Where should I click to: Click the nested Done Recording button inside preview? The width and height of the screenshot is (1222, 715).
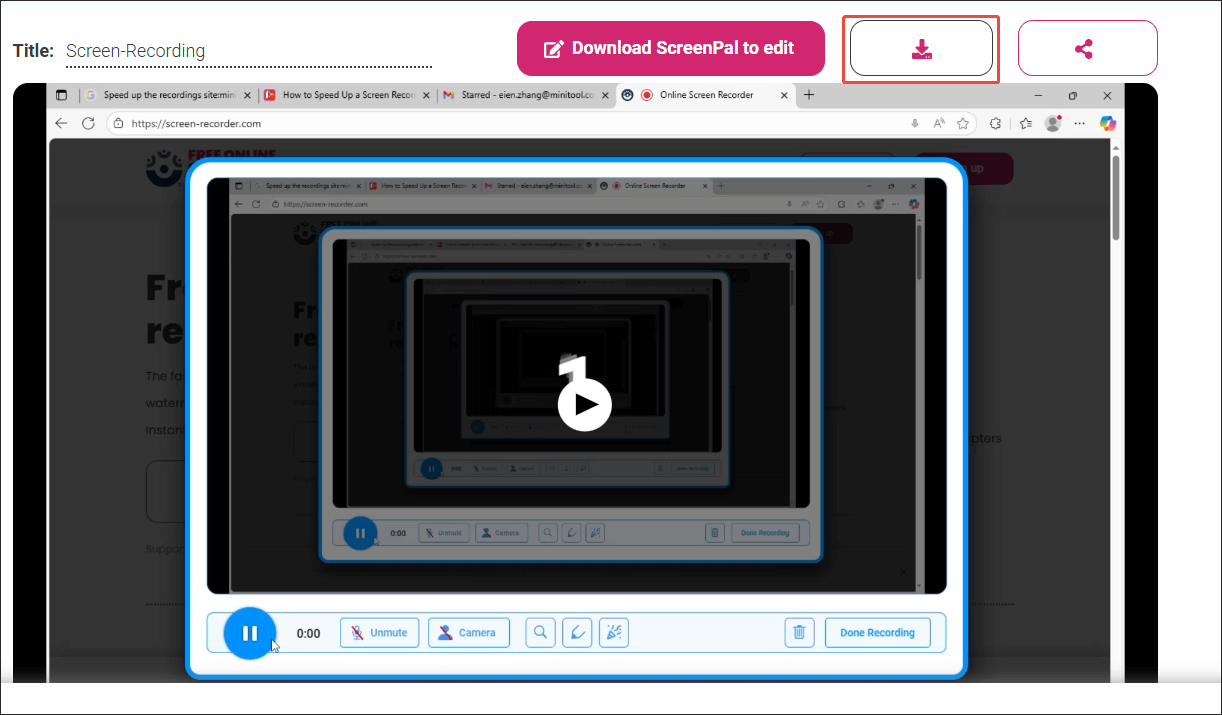coord(765,533)
